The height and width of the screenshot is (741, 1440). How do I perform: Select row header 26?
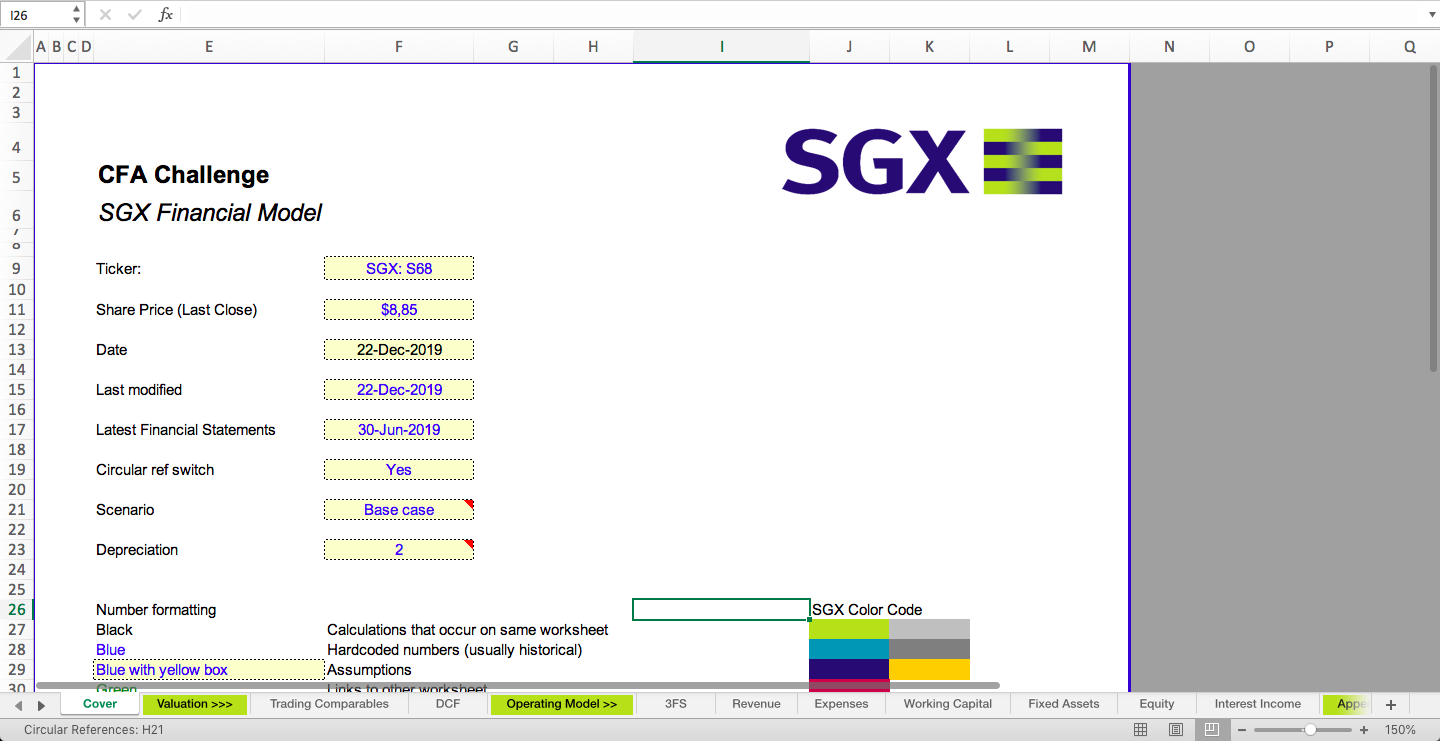[x=17, y=610]
